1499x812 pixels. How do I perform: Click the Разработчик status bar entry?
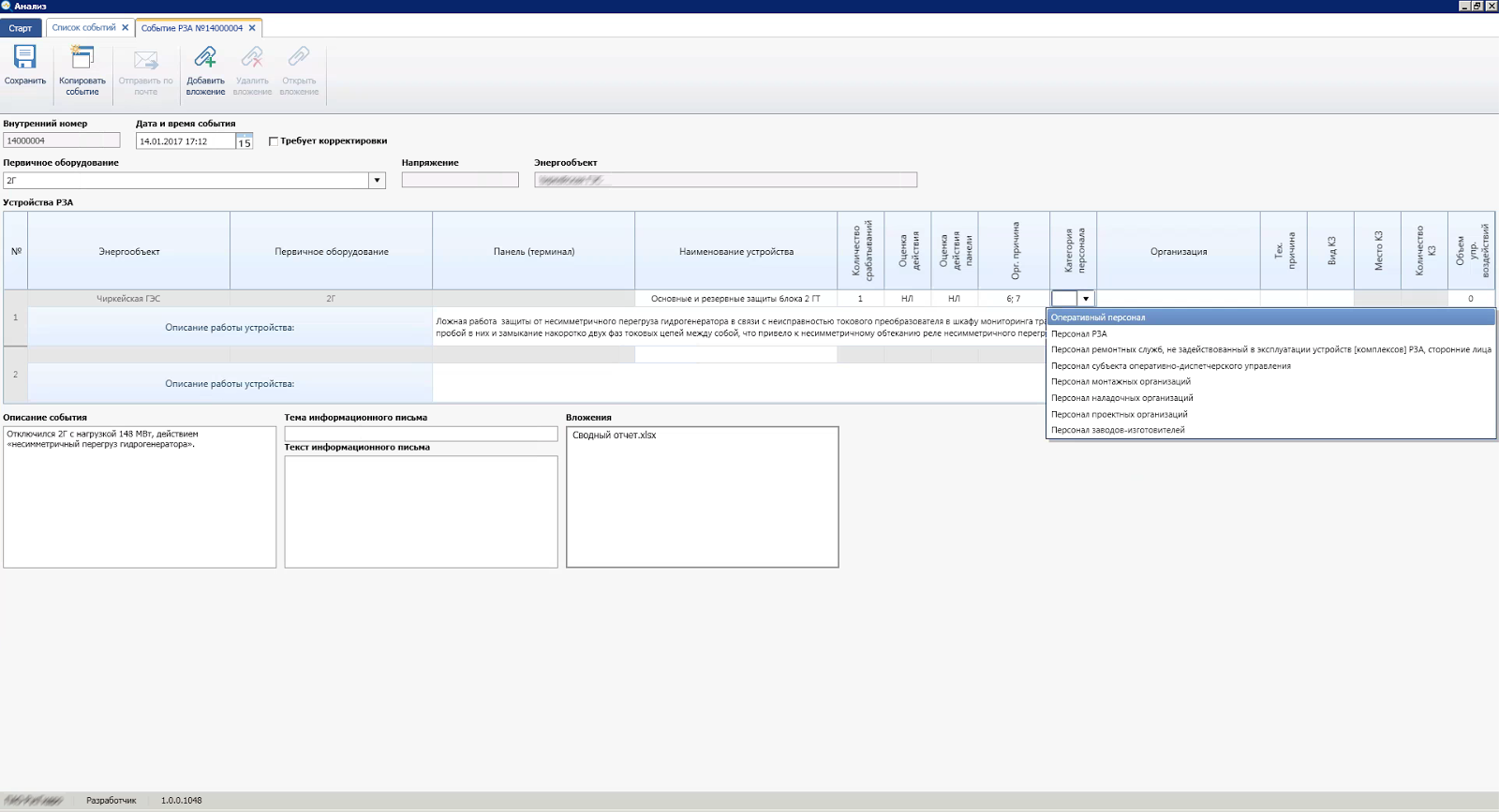tap(111, 801)
